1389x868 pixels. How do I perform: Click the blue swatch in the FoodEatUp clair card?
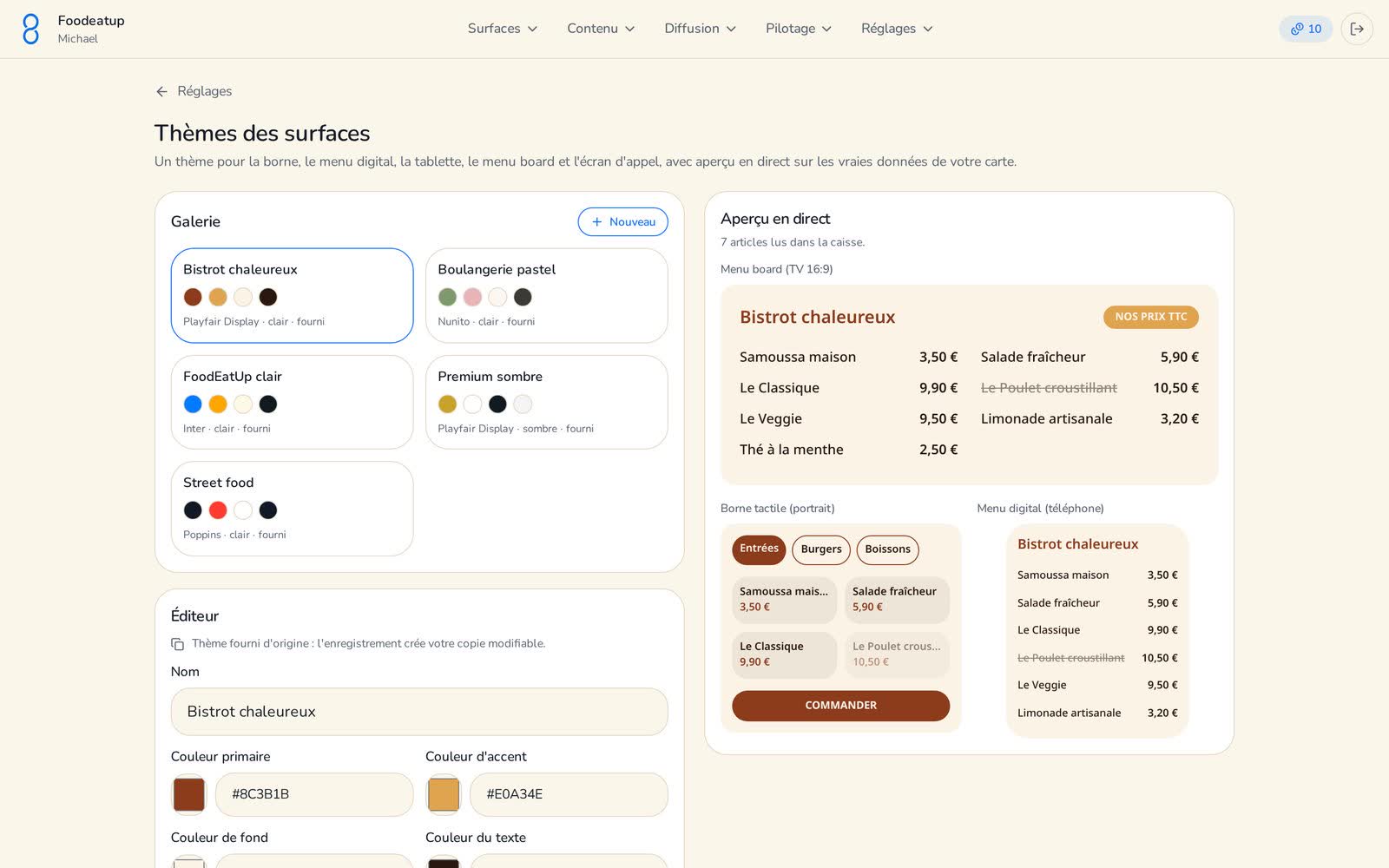(x=193, y=404)
